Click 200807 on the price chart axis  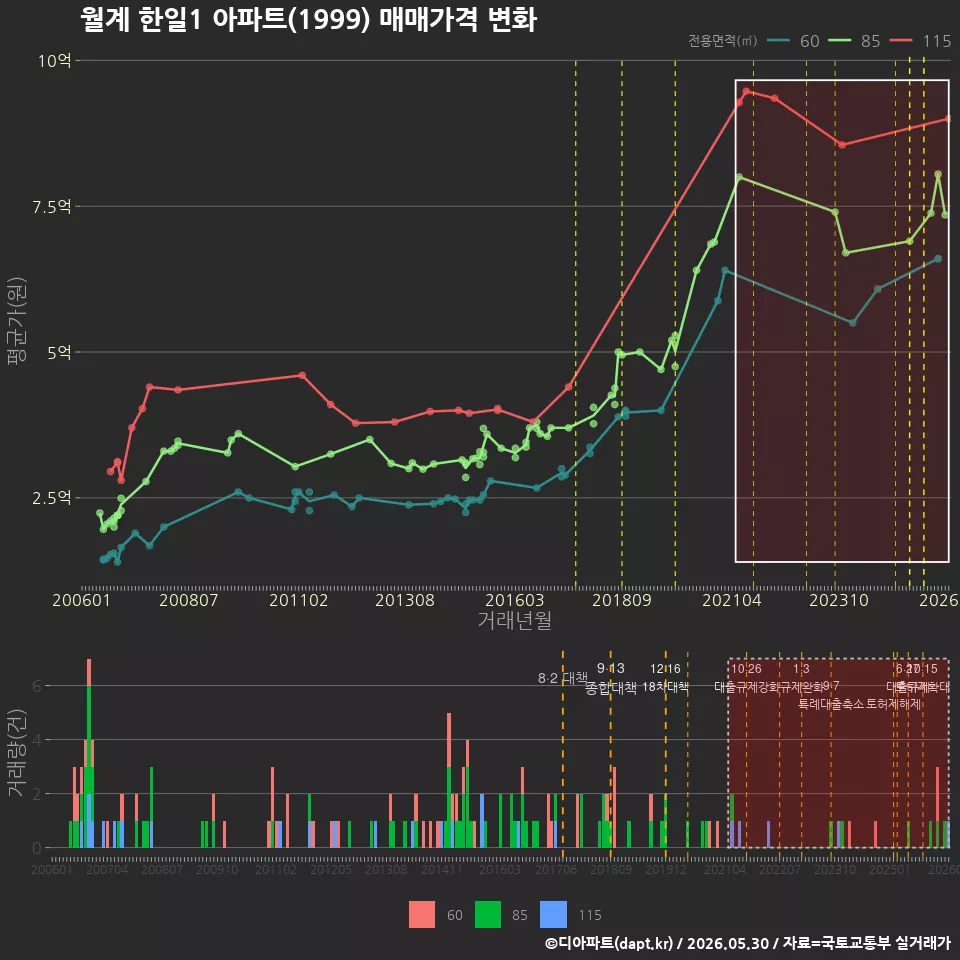pos(189,600)
